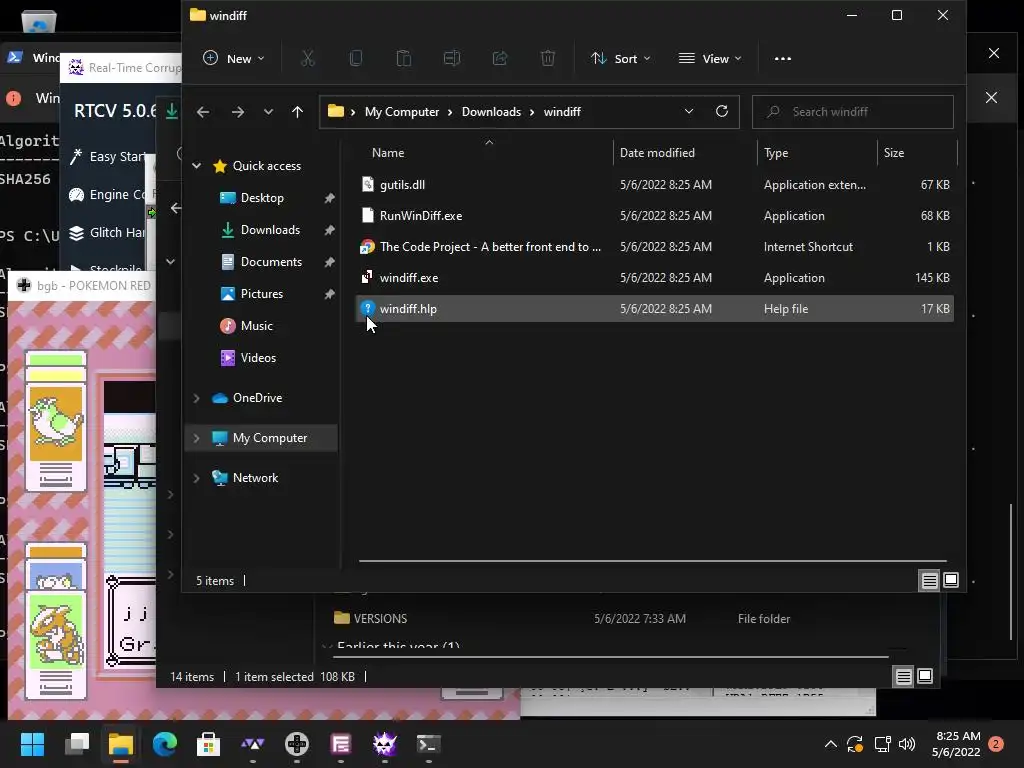Select The Code Project internet shortcut
This screenshot has width=1024, height=768.
click(655, 247)
